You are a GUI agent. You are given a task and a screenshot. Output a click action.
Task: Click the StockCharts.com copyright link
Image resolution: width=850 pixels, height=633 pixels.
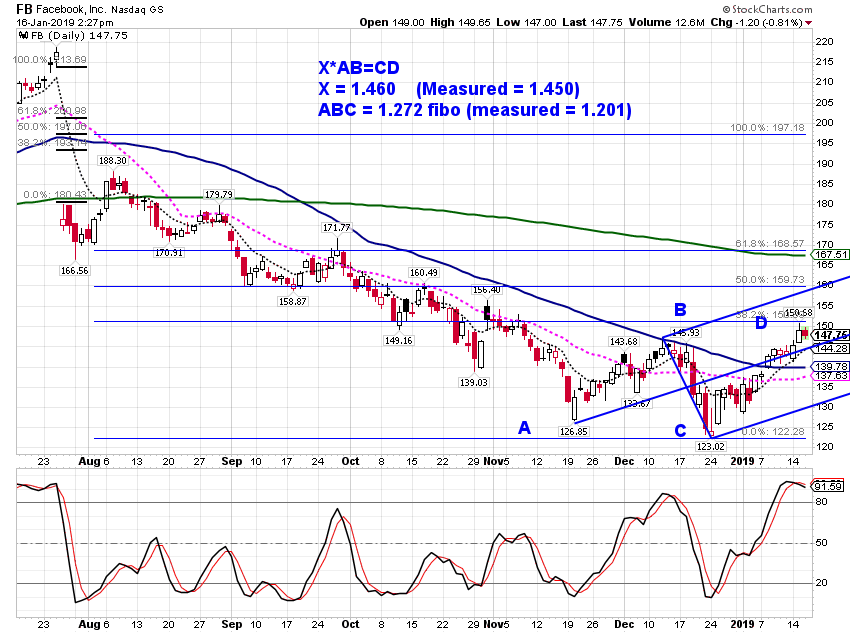click(x=768, y=9)
